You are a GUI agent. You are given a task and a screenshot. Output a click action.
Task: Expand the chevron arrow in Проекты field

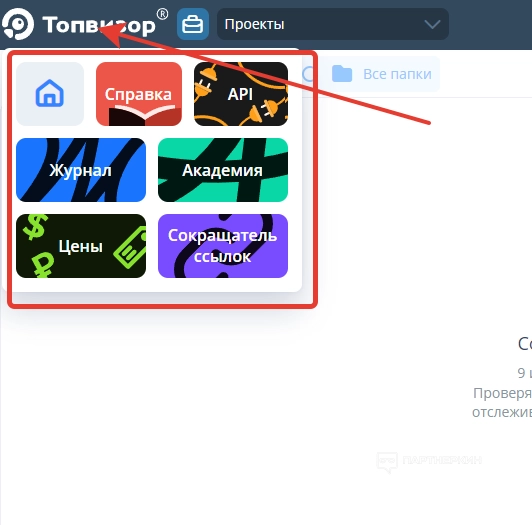[432, 24]
